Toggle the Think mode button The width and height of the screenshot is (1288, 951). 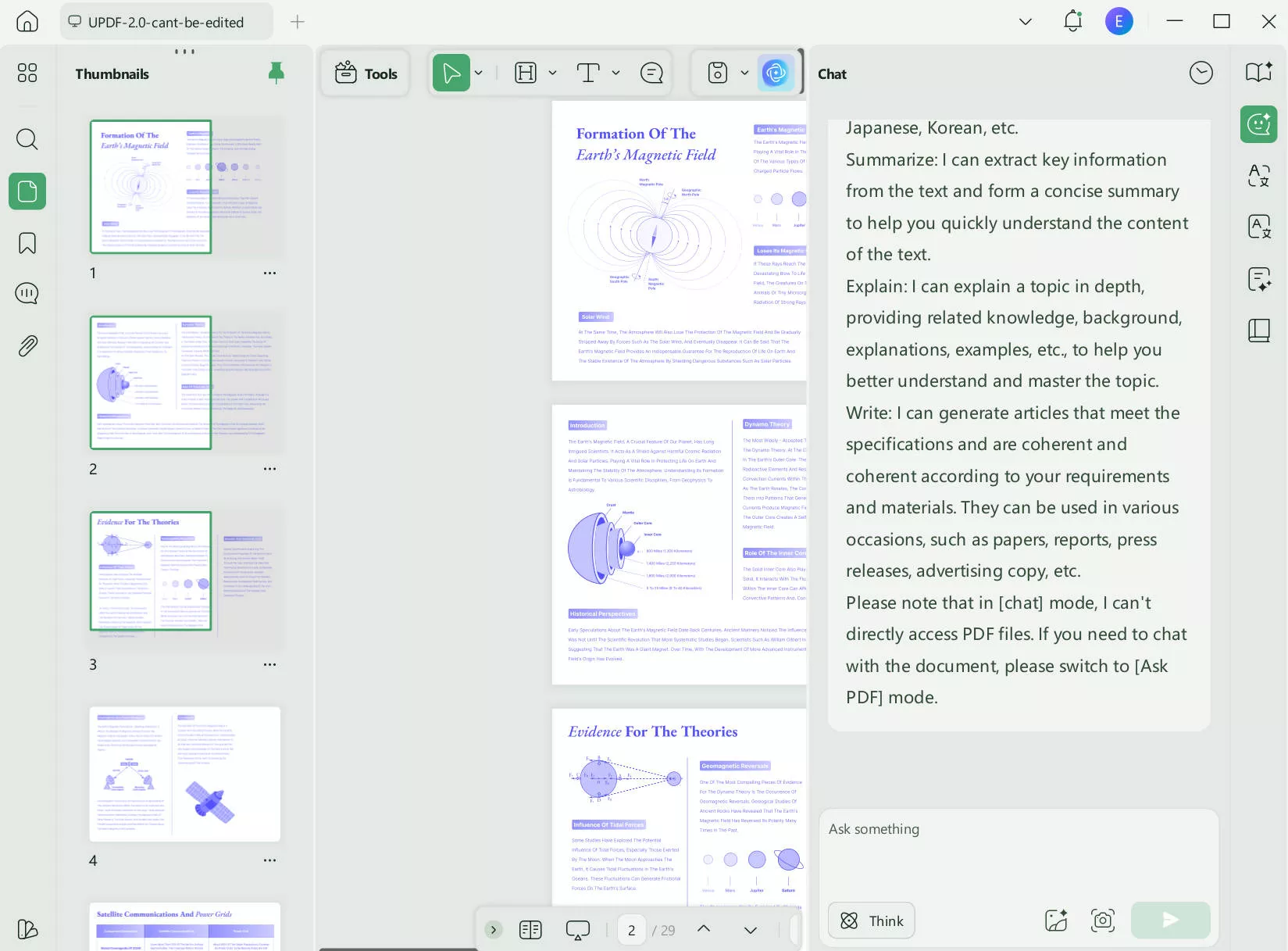click(872, 921)
